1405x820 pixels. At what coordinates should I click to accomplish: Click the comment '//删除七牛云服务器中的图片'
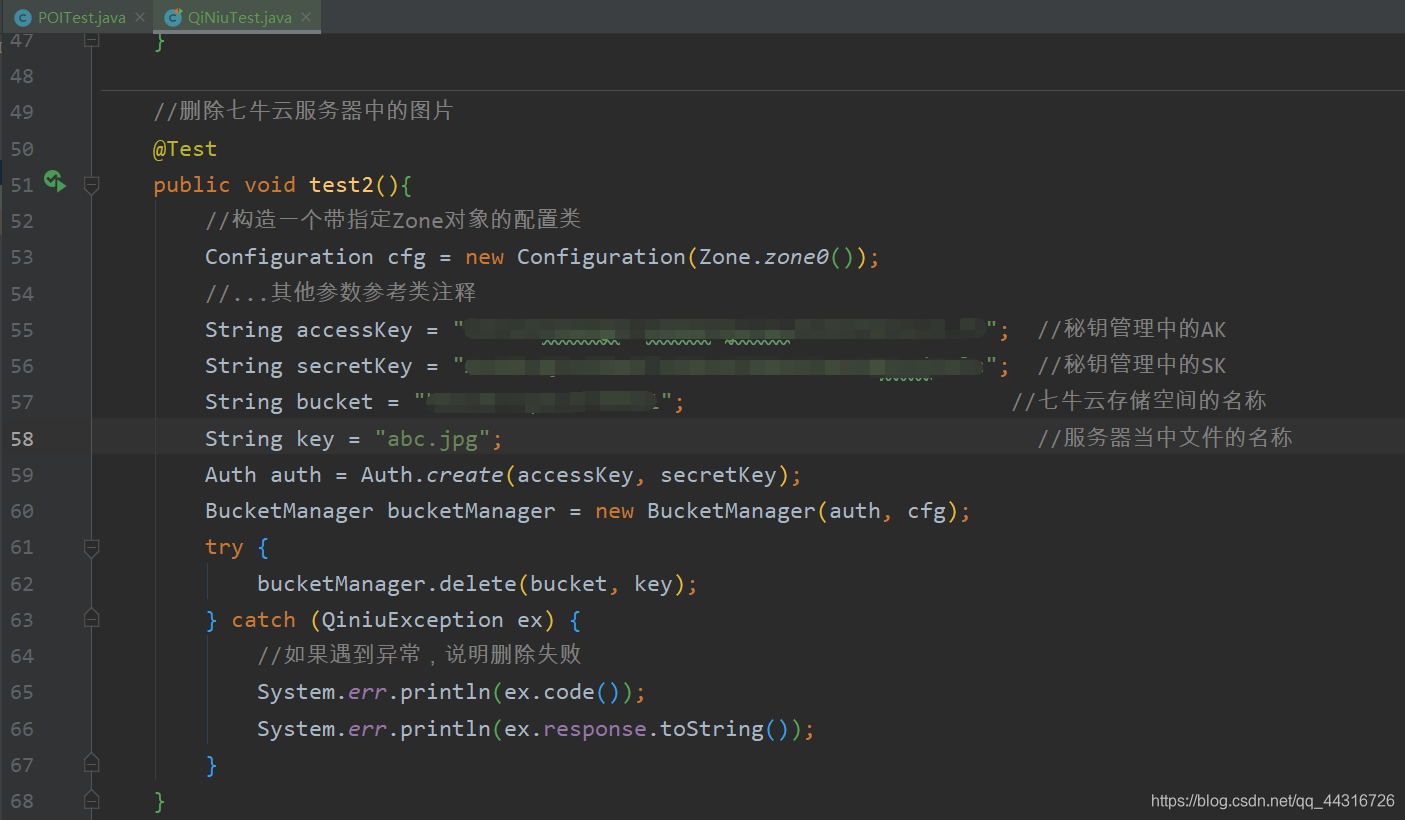[x=303, y=112]
